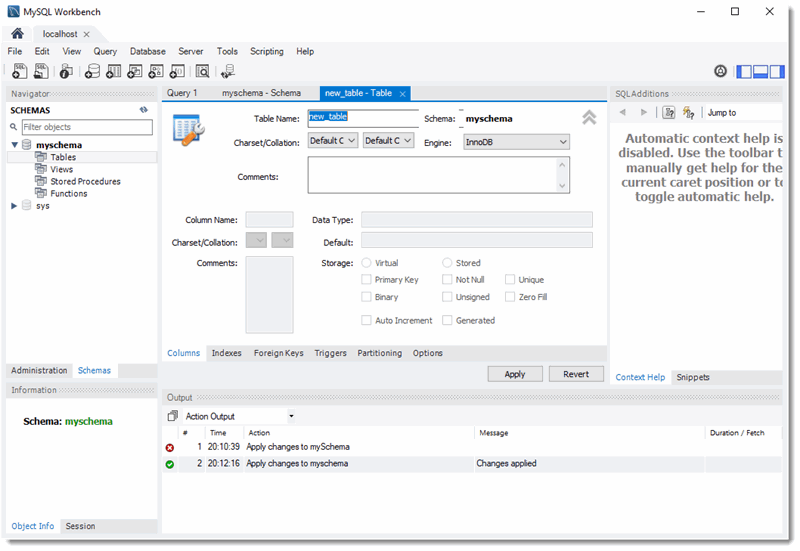Screen dimensions: 800x551
Task: Click the Revert button
Action: (x=576, y=374)
